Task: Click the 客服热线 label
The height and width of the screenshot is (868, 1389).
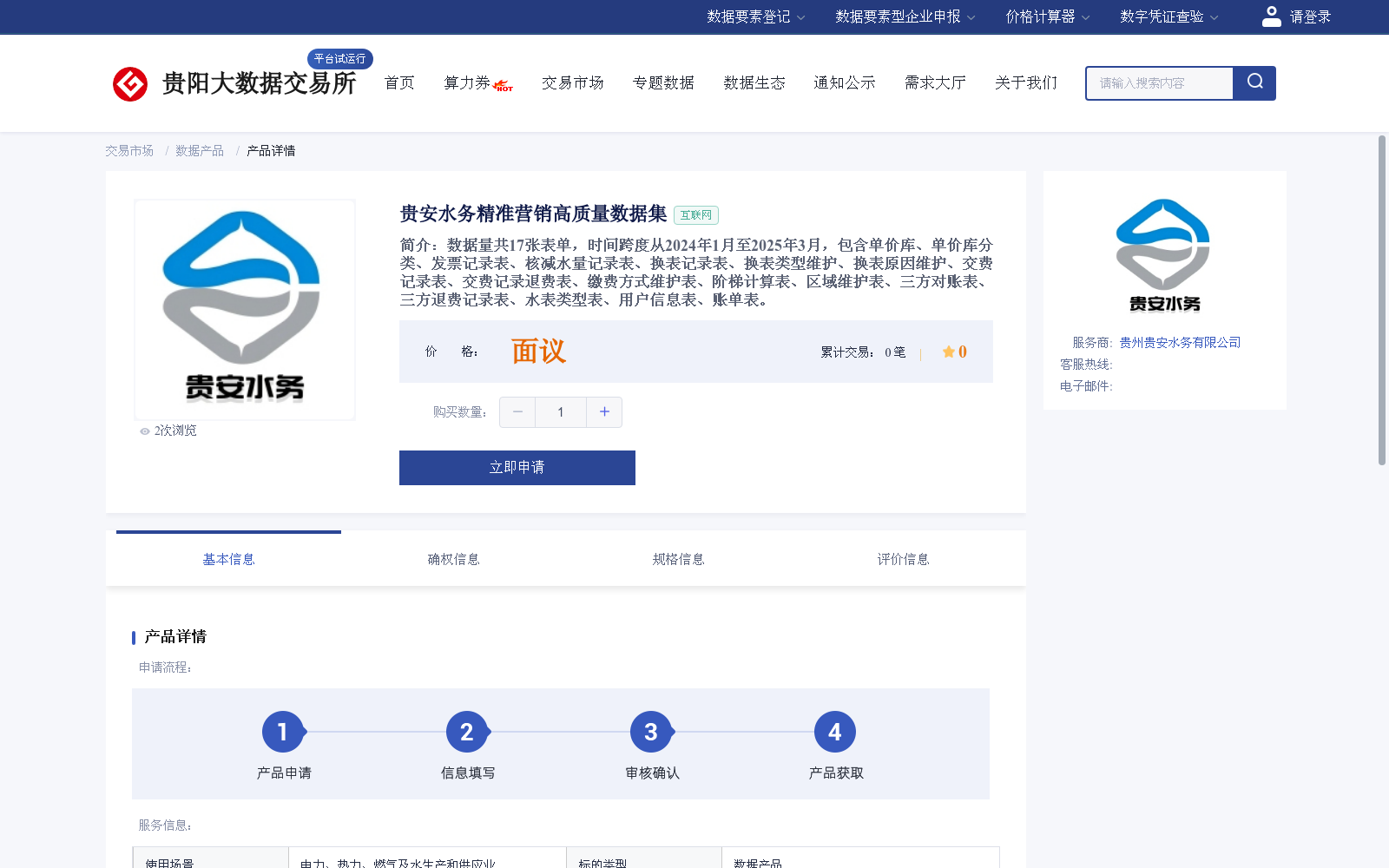Action: pyautogui.click(x=1086, y=365)
